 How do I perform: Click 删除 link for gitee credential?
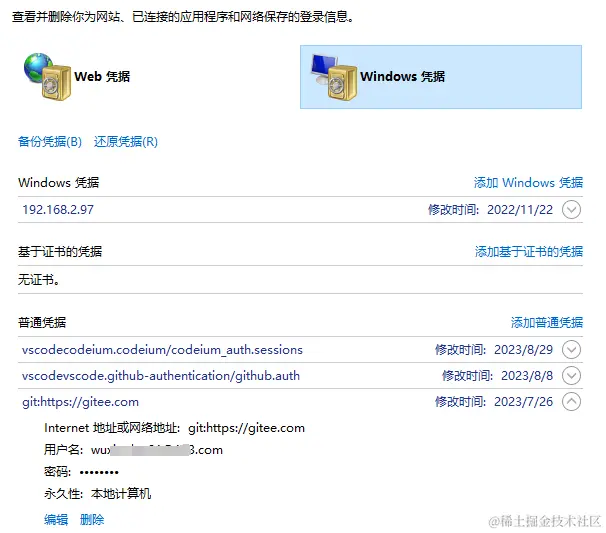tap(92, 519)
